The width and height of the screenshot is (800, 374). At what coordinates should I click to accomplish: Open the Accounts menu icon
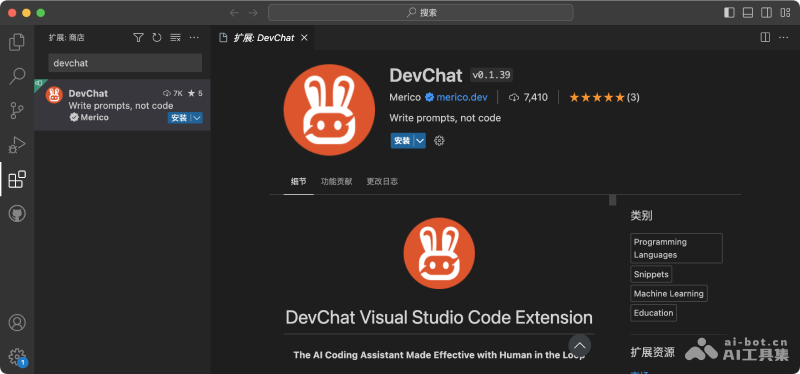[x=17, y=322]
